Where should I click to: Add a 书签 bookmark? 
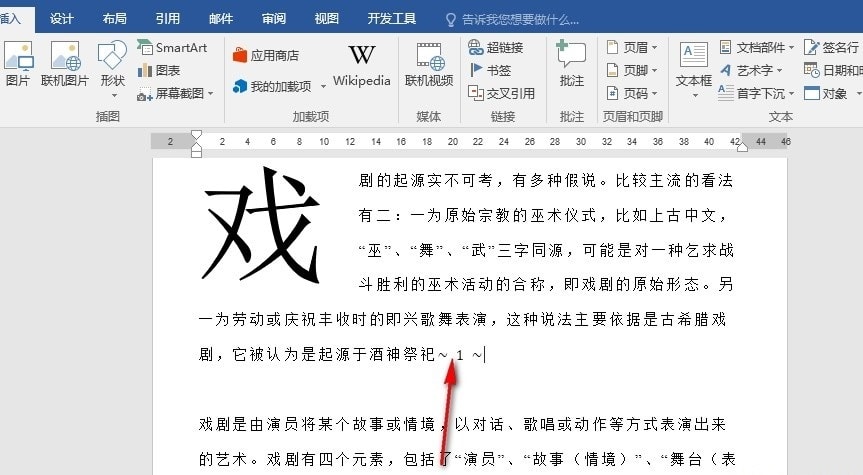pos(490,70)
